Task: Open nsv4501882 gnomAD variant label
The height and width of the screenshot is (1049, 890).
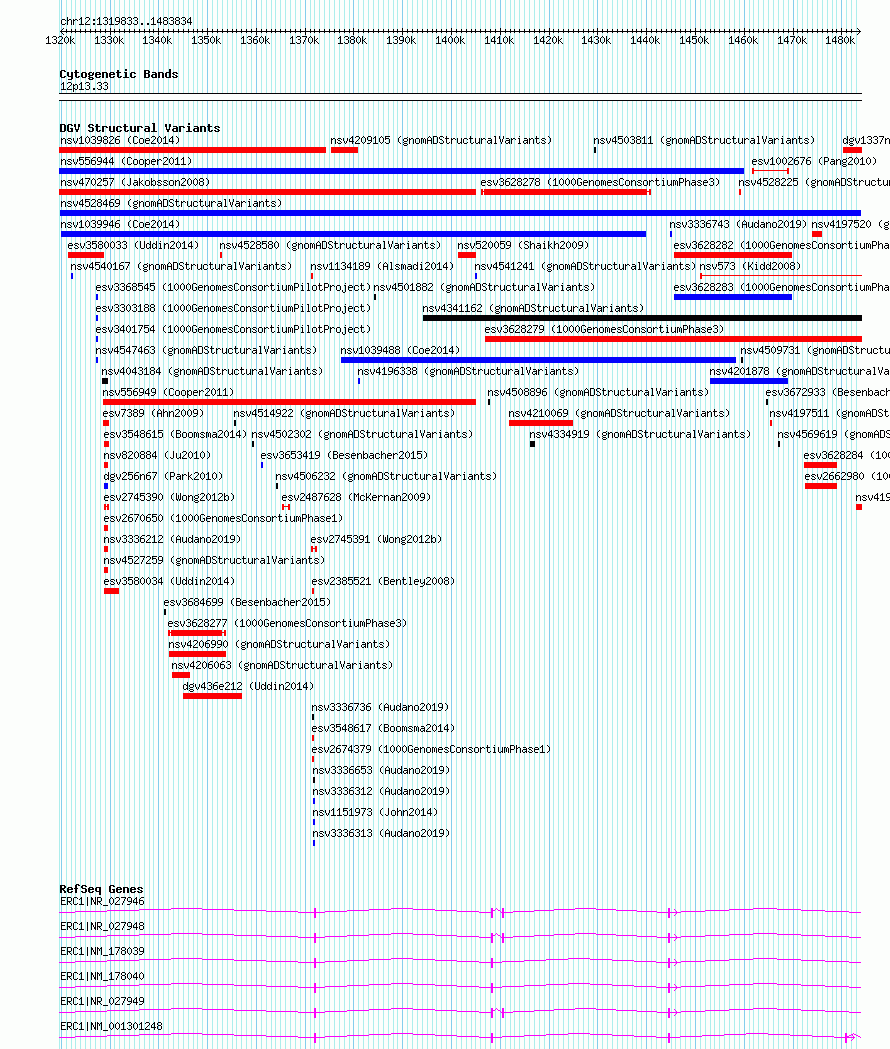Action: pos(484,287)
